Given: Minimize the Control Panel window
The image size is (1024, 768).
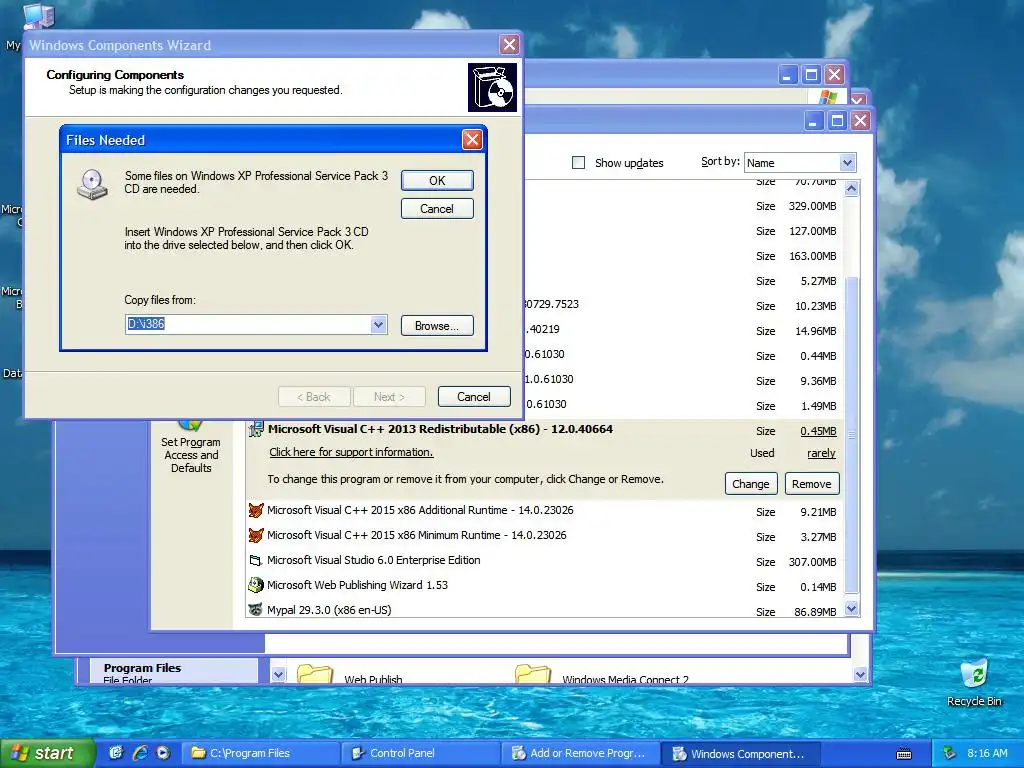Looking at the screenshot, I should click(x=788, y=74).
